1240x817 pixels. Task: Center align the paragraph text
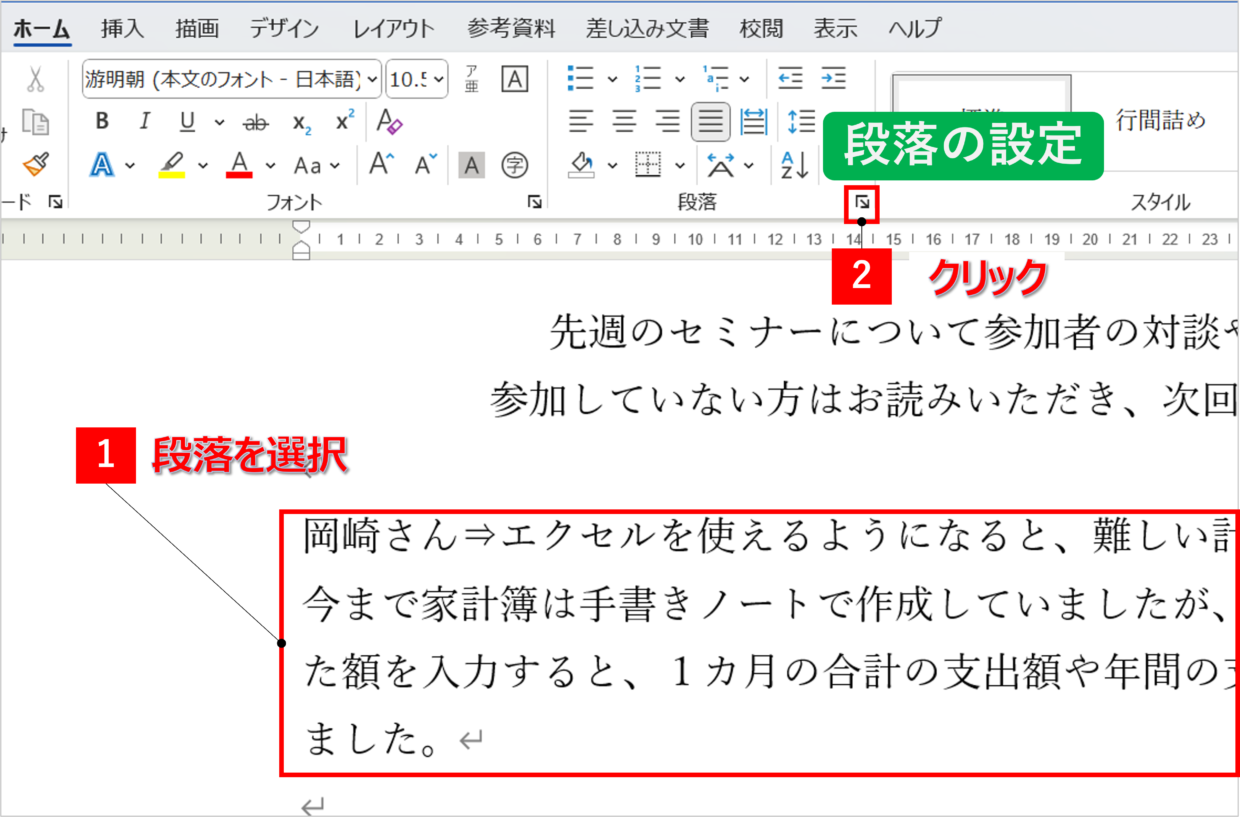pyautogui.click(x=625, y=122)
